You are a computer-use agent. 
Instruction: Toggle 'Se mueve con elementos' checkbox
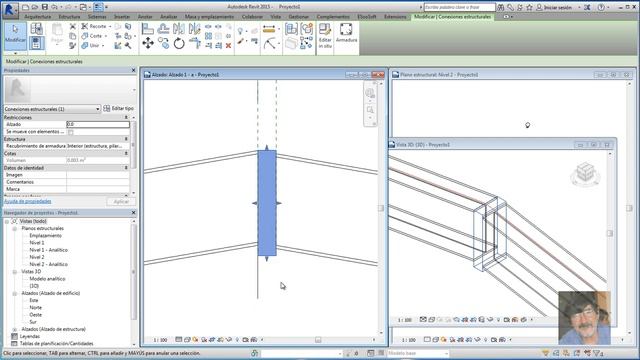pyautogui.click(x=71, y=132)
